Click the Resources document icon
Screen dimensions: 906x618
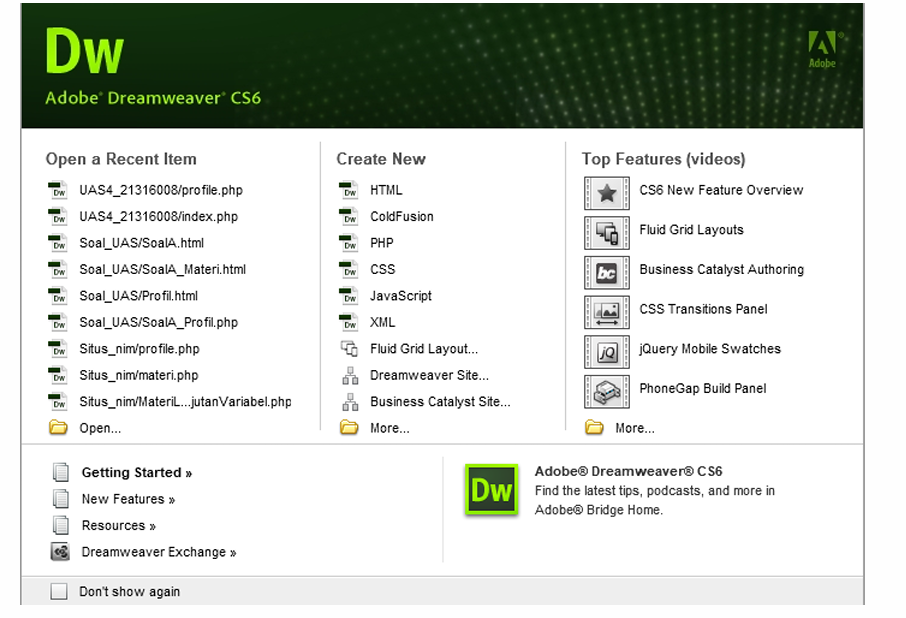tap(61, 526)
